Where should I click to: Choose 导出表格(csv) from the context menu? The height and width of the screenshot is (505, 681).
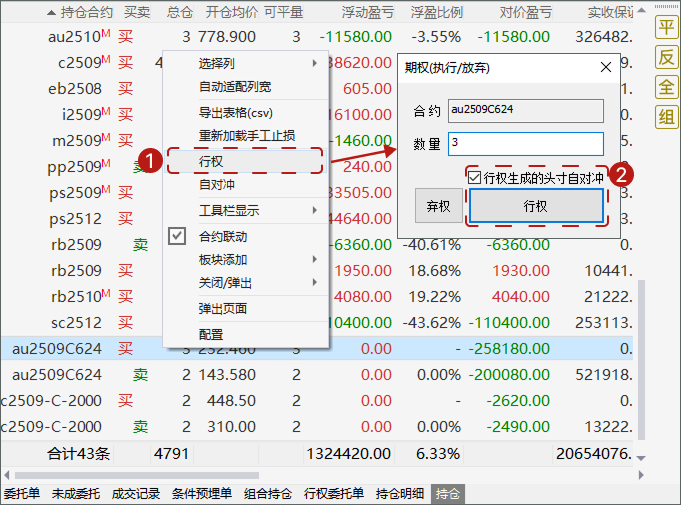pyautogui.click(x=235, y=112)
